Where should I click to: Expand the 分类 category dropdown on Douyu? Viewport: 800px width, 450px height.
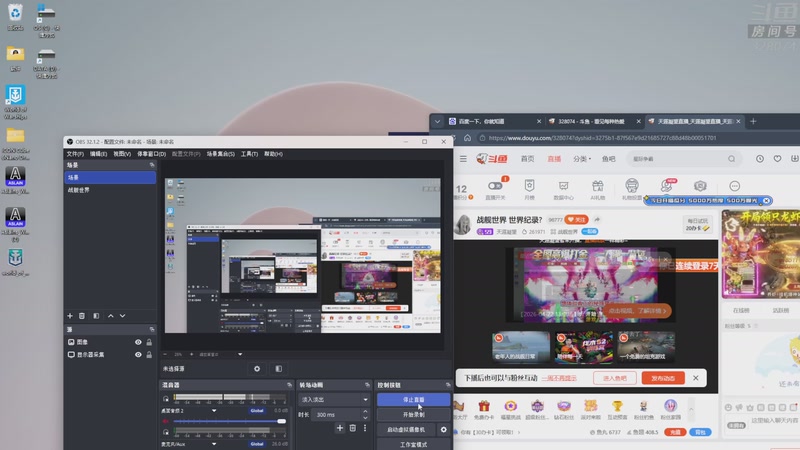(x=582, y=159)
